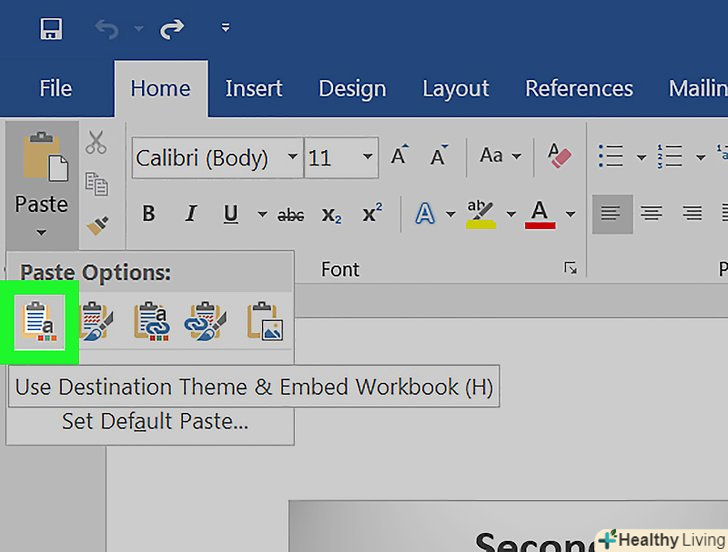728x552 pixels.
Task: Open the Calibri (Body) font name dropdown
Action: coord(292,157)
